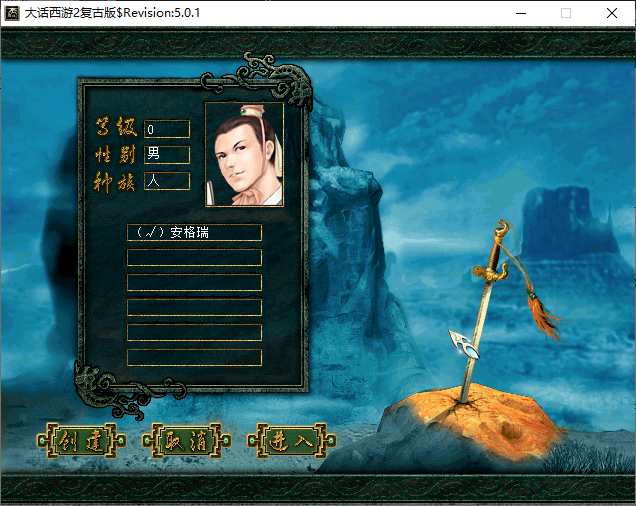Click the 进入 (Enter) button
Screen dimensions: 636x506
(287, 440)
